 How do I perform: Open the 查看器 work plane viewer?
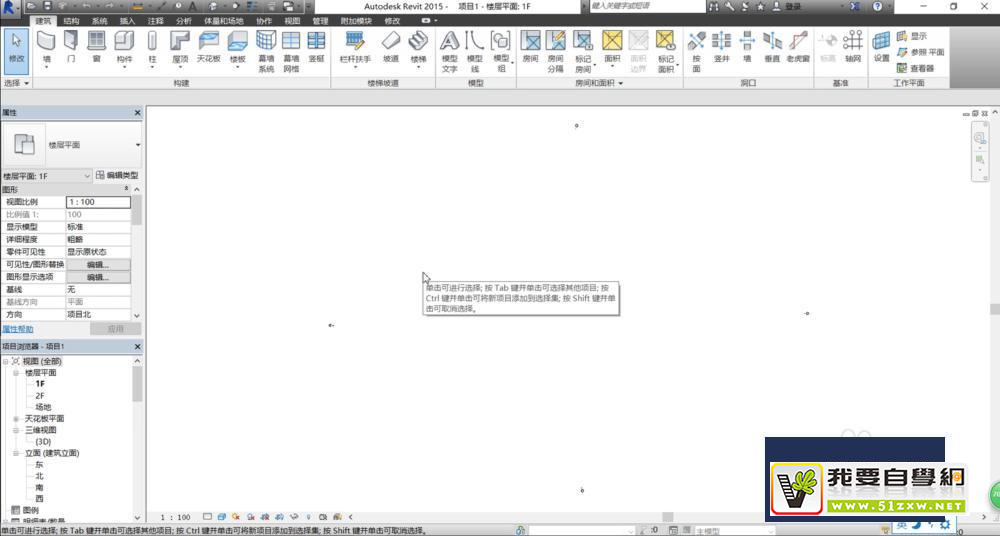pos(915,68)
